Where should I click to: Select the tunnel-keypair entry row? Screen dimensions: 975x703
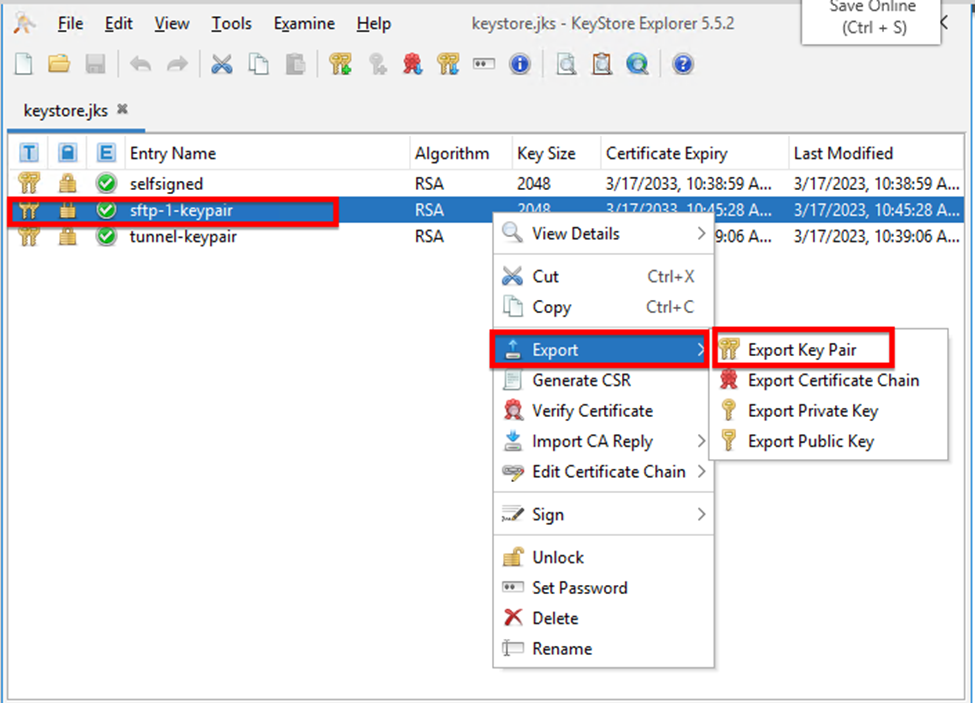[x=183, y=237]
